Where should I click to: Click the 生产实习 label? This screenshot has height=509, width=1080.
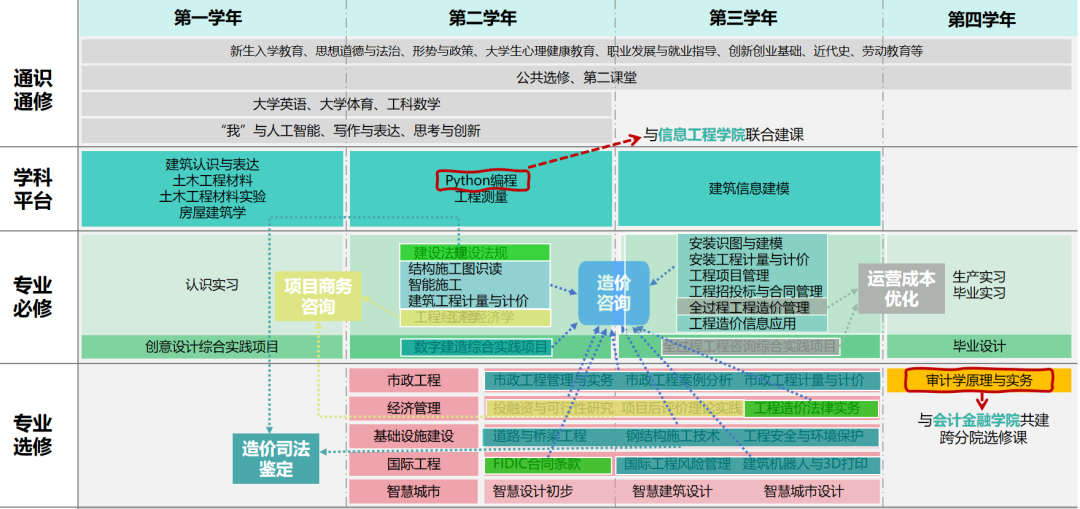click(x=979, y=276)
